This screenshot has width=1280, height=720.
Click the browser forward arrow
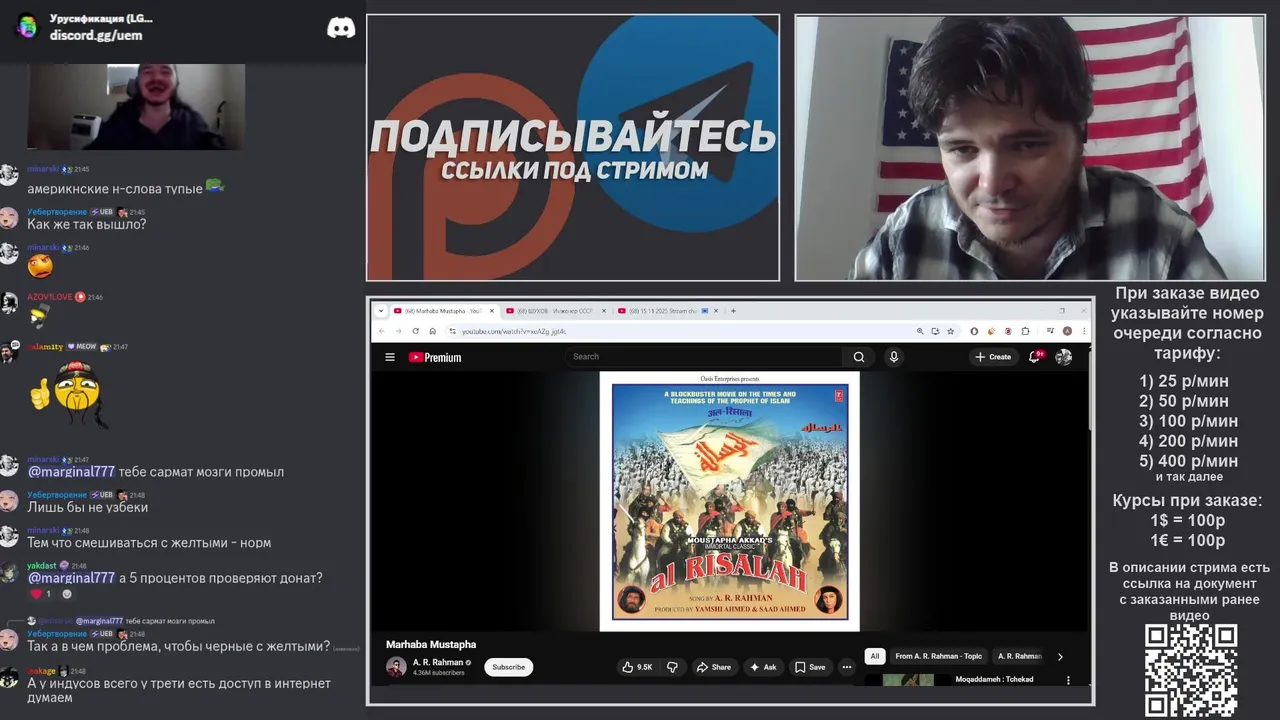(x=398, y=331)
